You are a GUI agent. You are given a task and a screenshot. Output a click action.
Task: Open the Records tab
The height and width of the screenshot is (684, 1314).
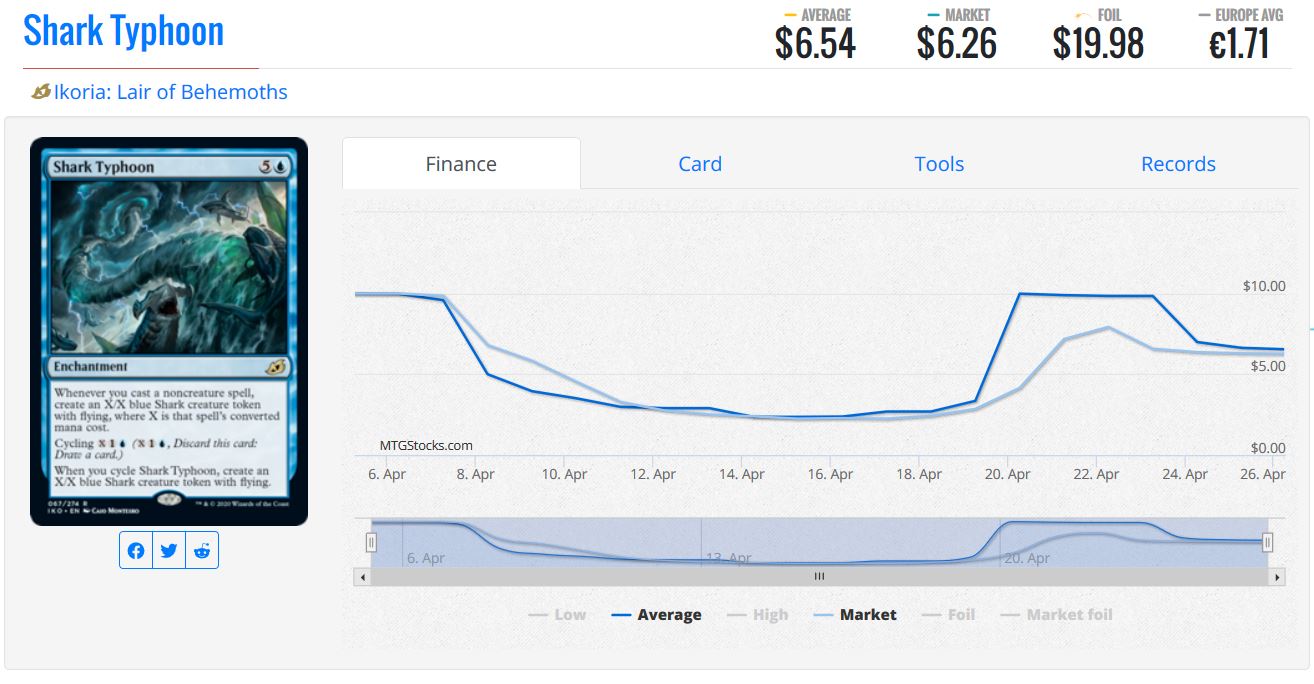1178,164
